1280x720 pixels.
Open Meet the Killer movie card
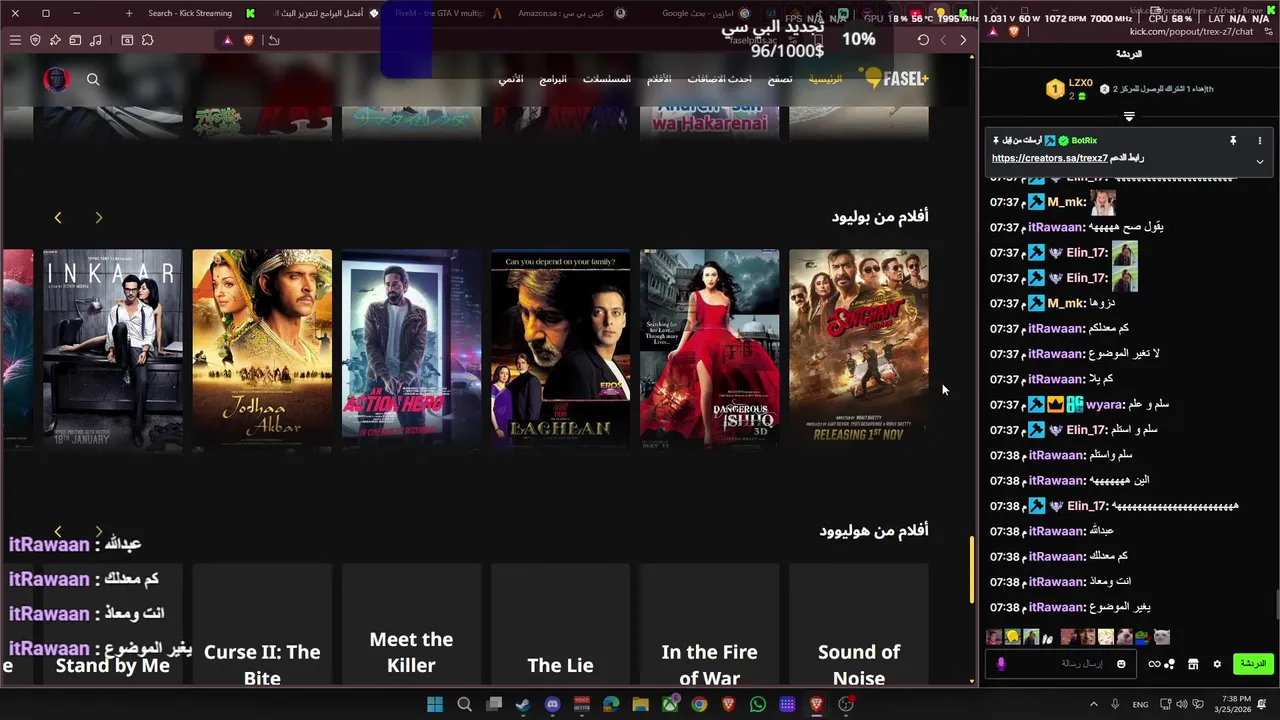pyautogui.click(x=411, y=624)
